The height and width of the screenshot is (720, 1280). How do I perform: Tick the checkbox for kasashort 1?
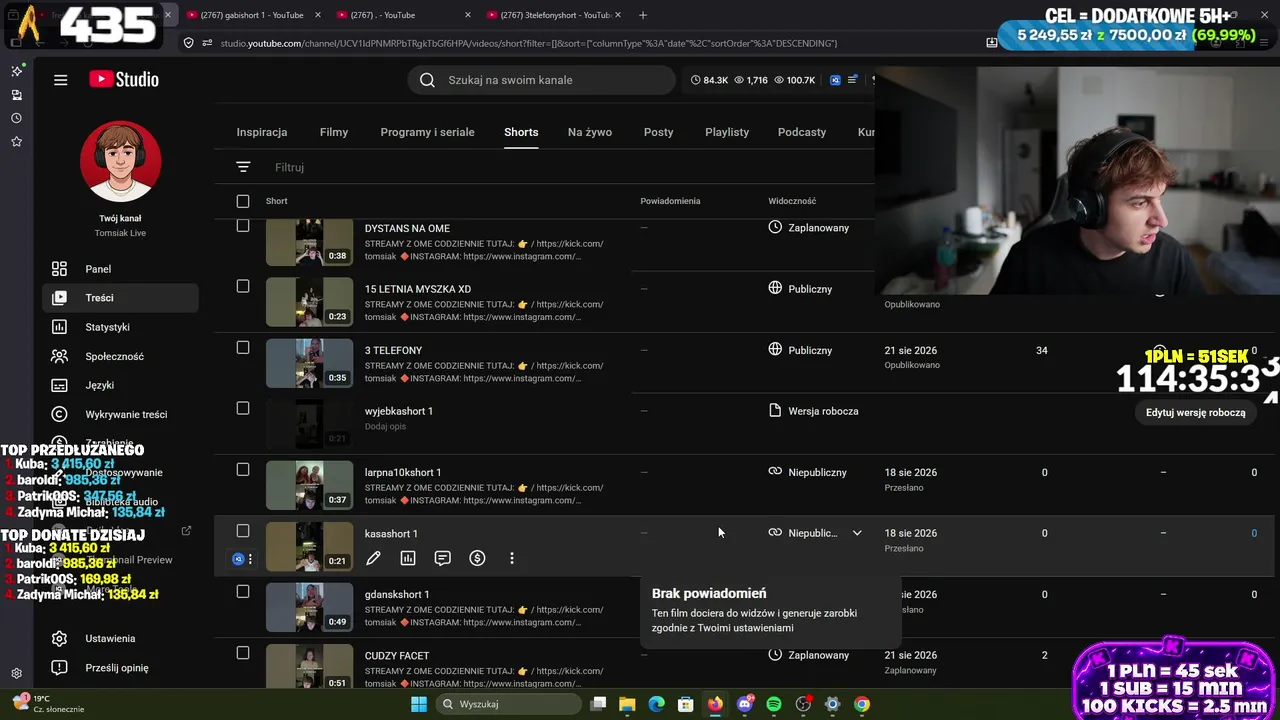[243, 531]
